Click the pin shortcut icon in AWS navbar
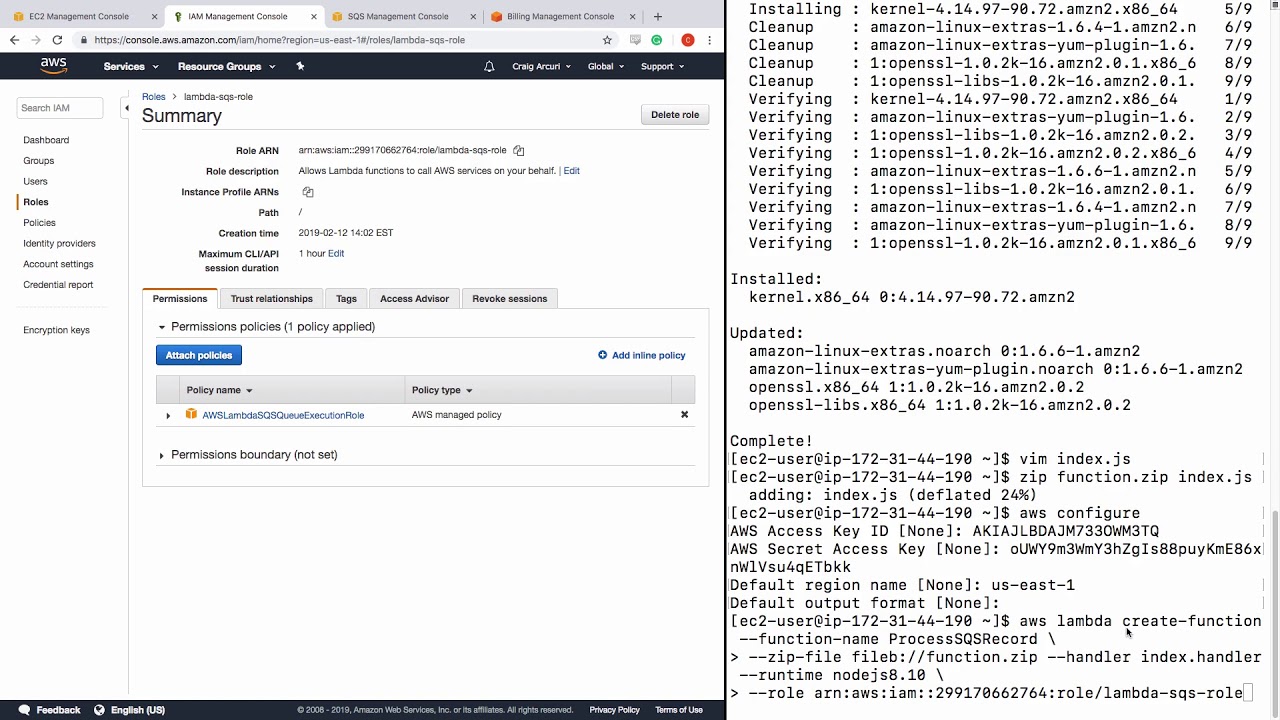 300,66
